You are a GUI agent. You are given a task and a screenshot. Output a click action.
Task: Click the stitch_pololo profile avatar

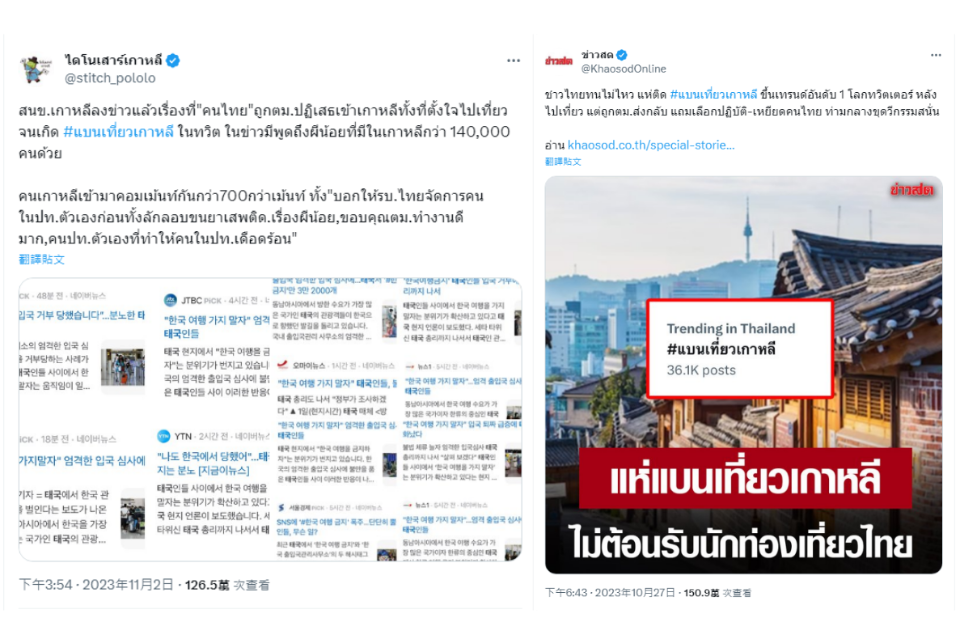point(36,67)
